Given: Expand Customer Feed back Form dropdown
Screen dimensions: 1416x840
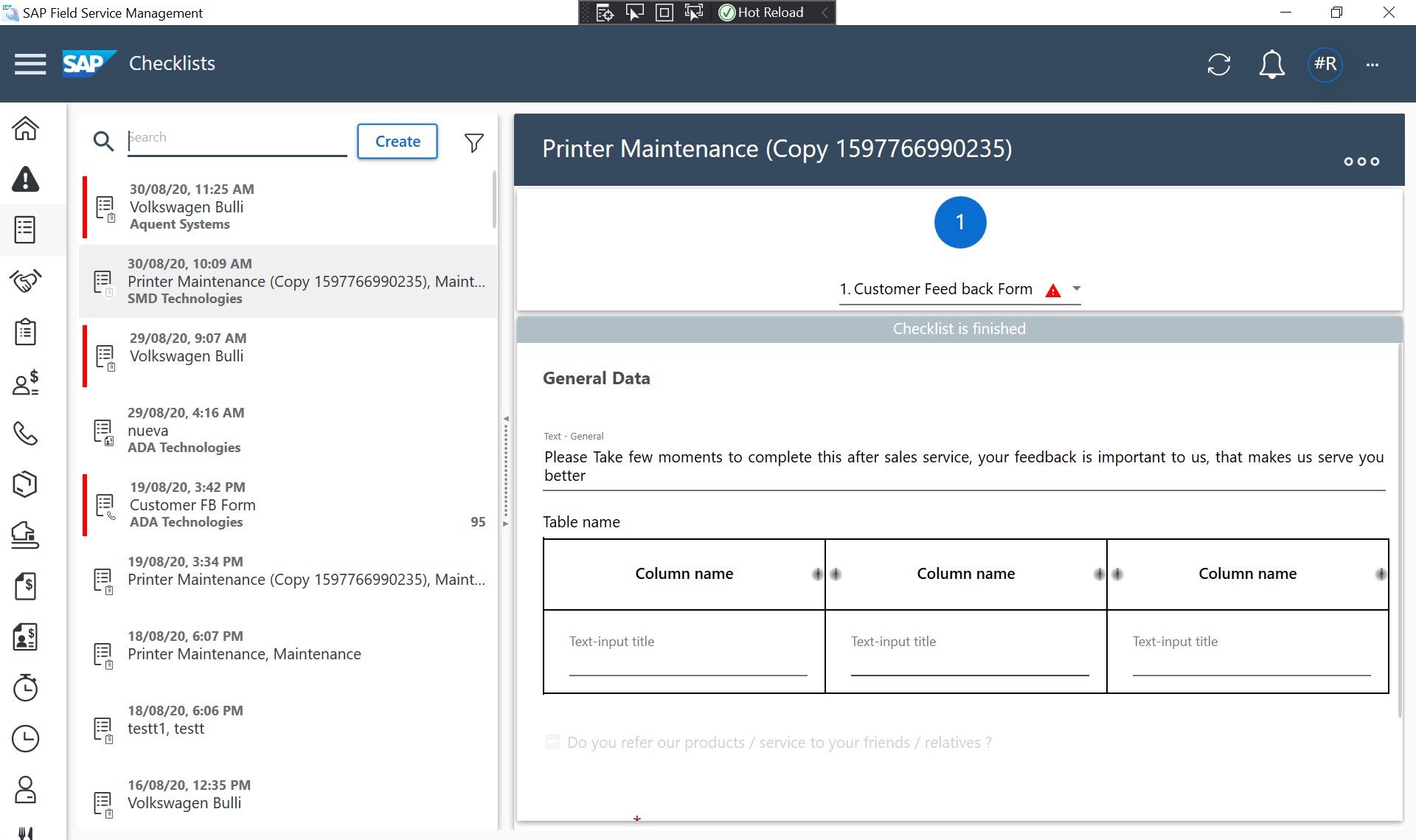Looking at the screenshot, I should tap(1077, 289).
